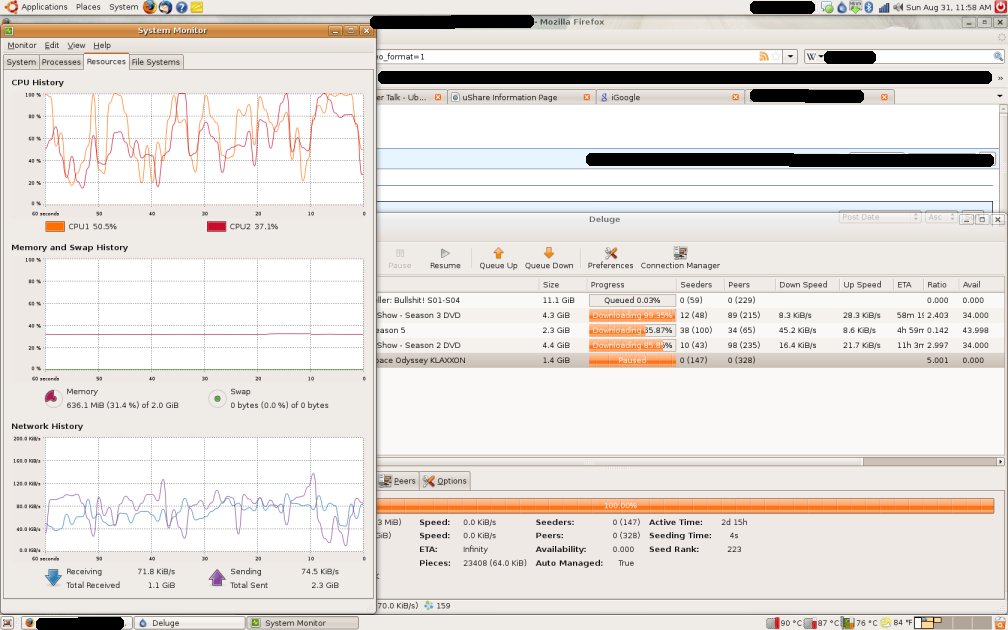This screenshot has height=630, width=1008.
Task: Click the purple Sending arrow icon
Action: pyautogui.click(x=217, y=577)
